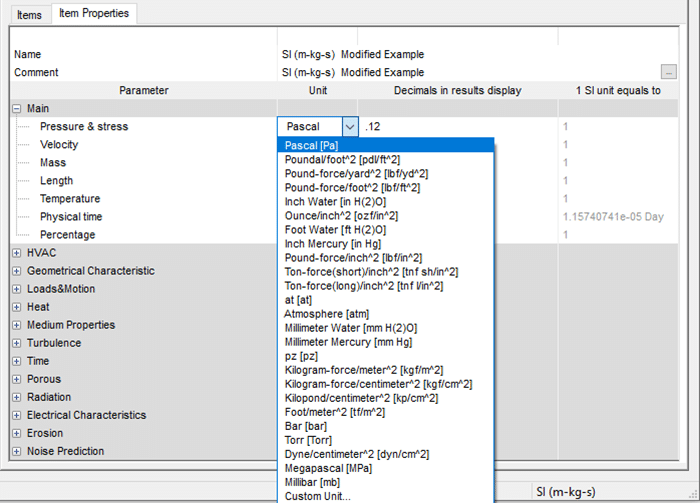Choose Dyne/centimeter^2 [dyn/cm^2]
This screenshot has height=503, width=700.
[x=386, y=454]
